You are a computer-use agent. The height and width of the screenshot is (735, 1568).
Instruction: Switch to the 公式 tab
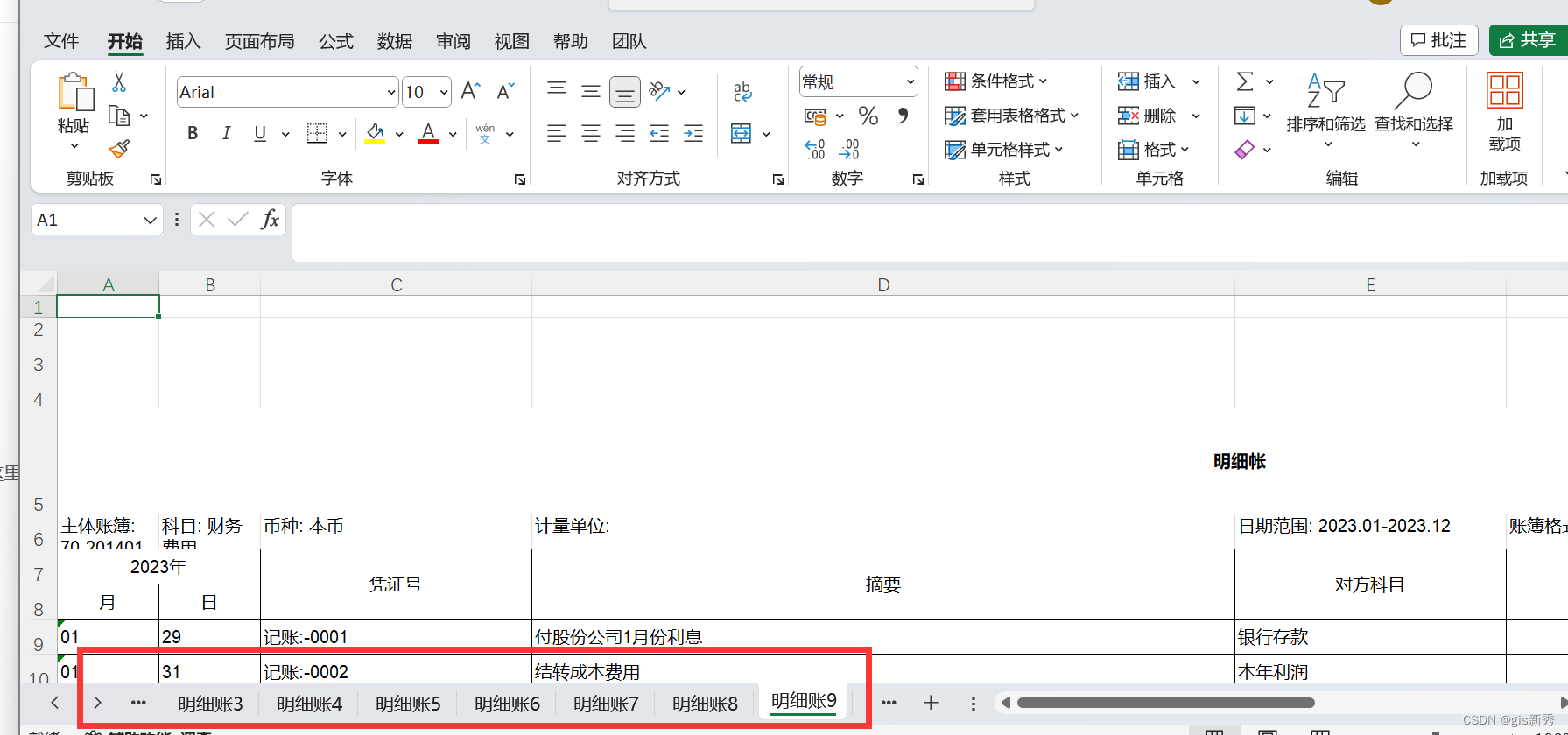tap(335, 41)
